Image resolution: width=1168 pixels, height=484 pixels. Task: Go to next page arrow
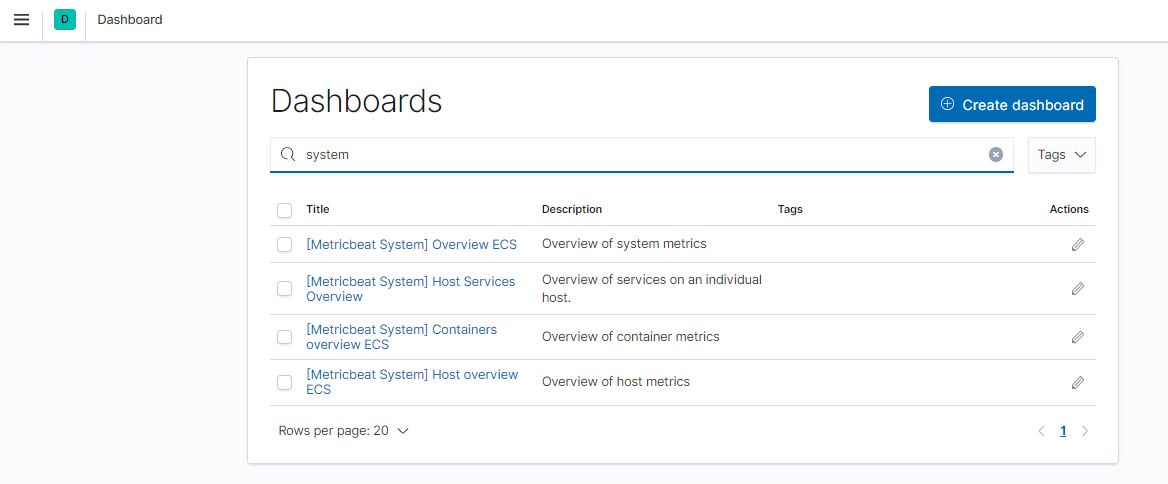click(1085, 431)
